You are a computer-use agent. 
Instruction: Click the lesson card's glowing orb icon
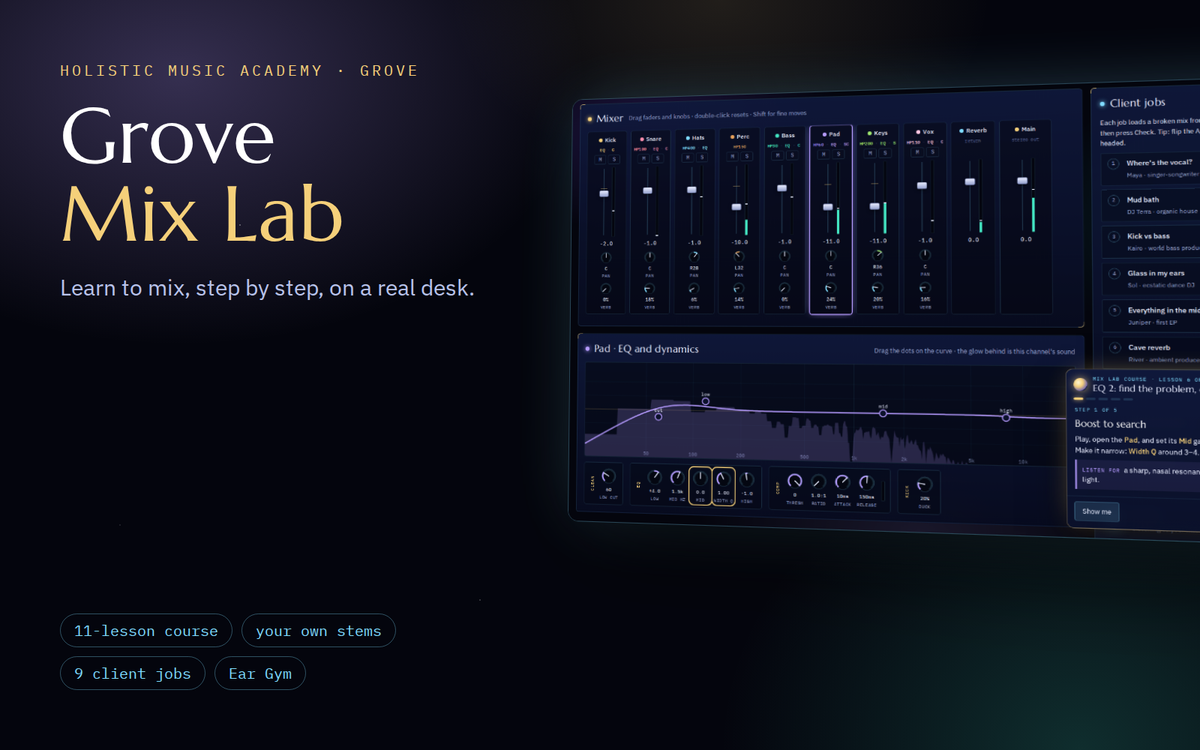[1080, 384]
